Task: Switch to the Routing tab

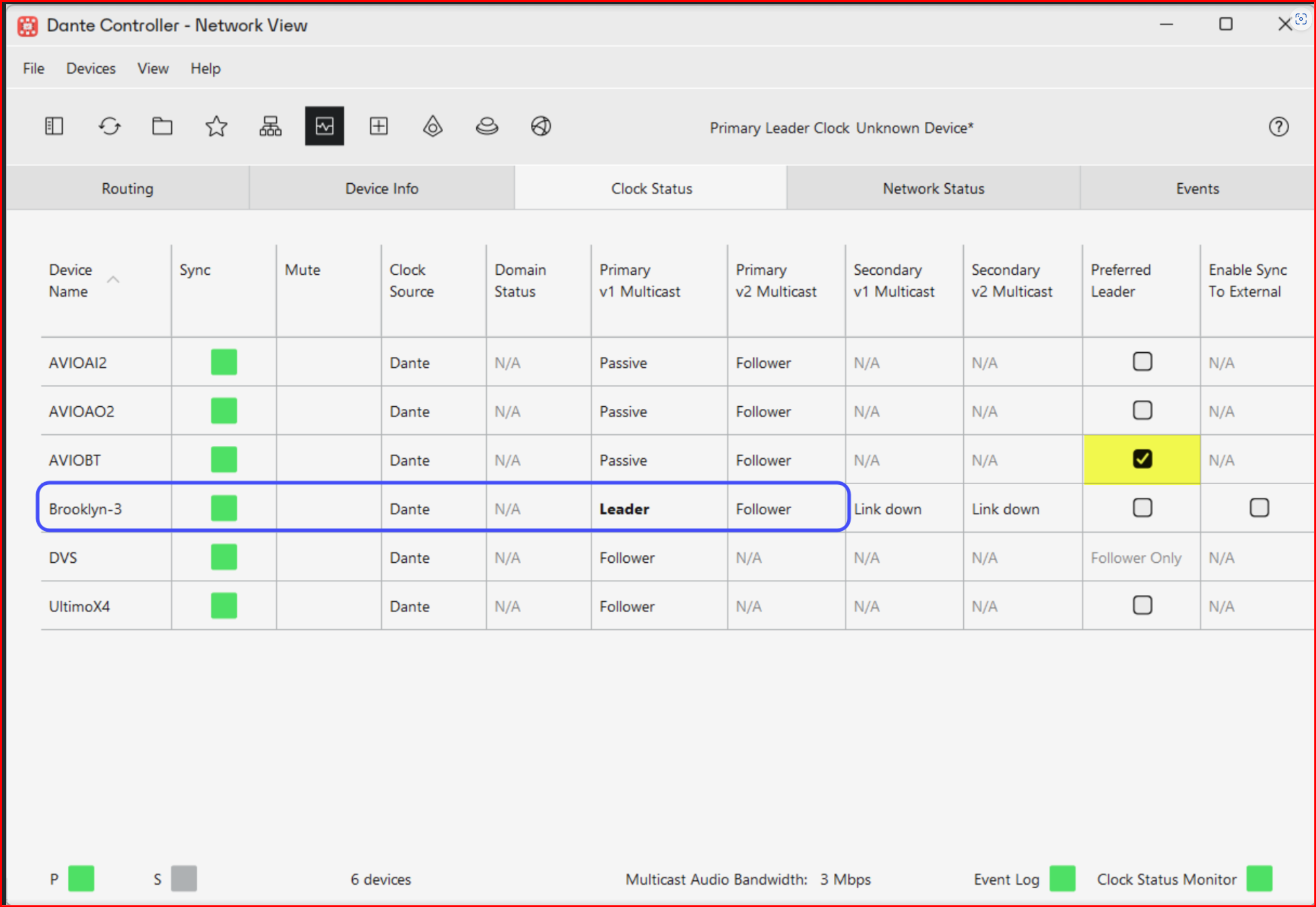Action: 127,188
